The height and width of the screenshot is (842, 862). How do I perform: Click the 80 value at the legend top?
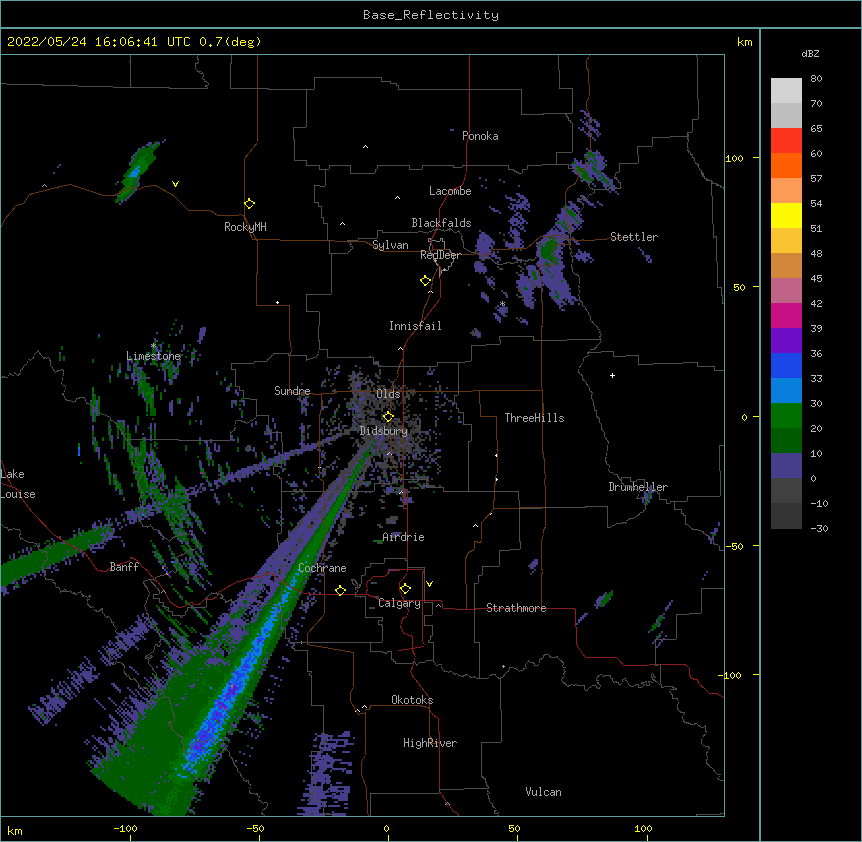coord(816,79)
